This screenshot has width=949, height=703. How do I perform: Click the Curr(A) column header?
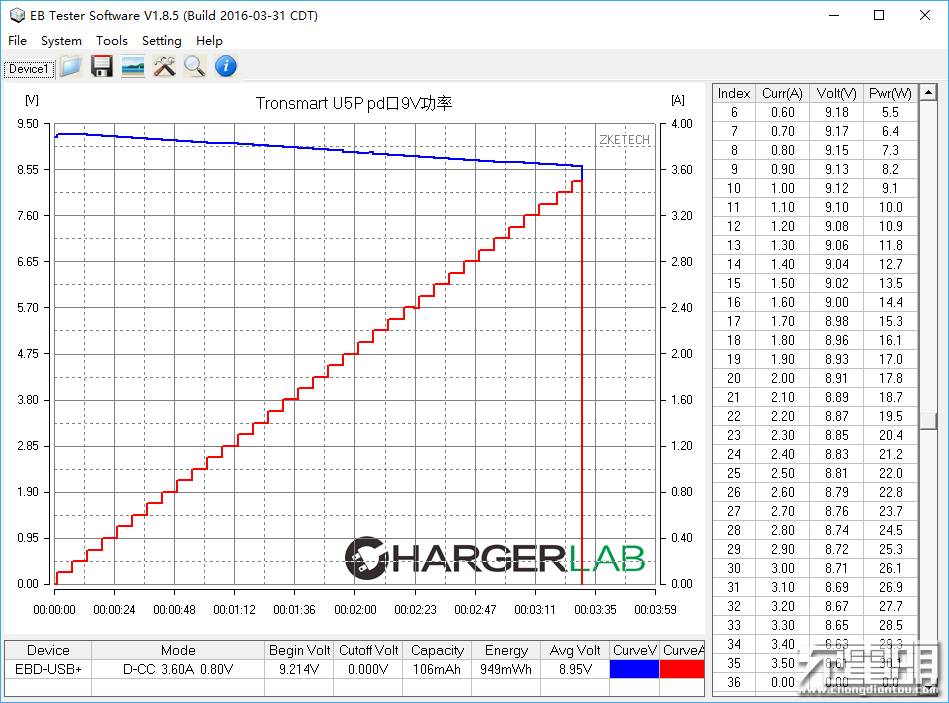782,93
